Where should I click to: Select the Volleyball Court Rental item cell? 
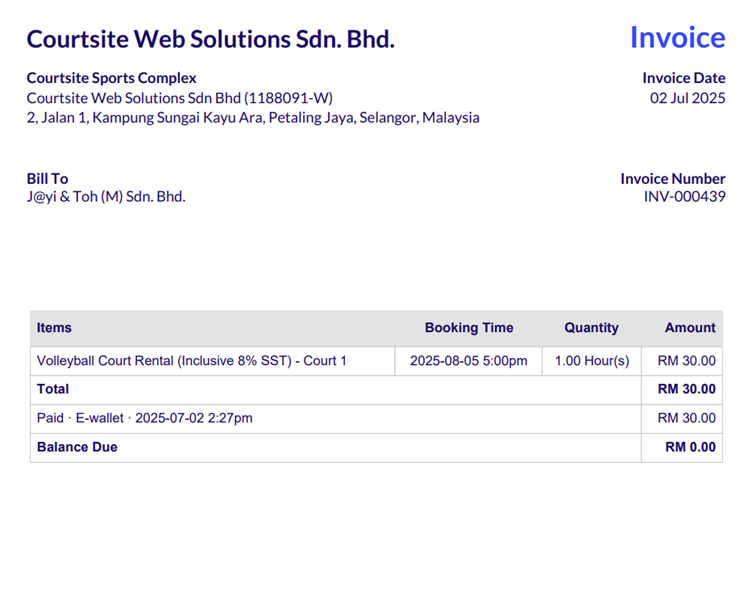click(x=212, y=361)
